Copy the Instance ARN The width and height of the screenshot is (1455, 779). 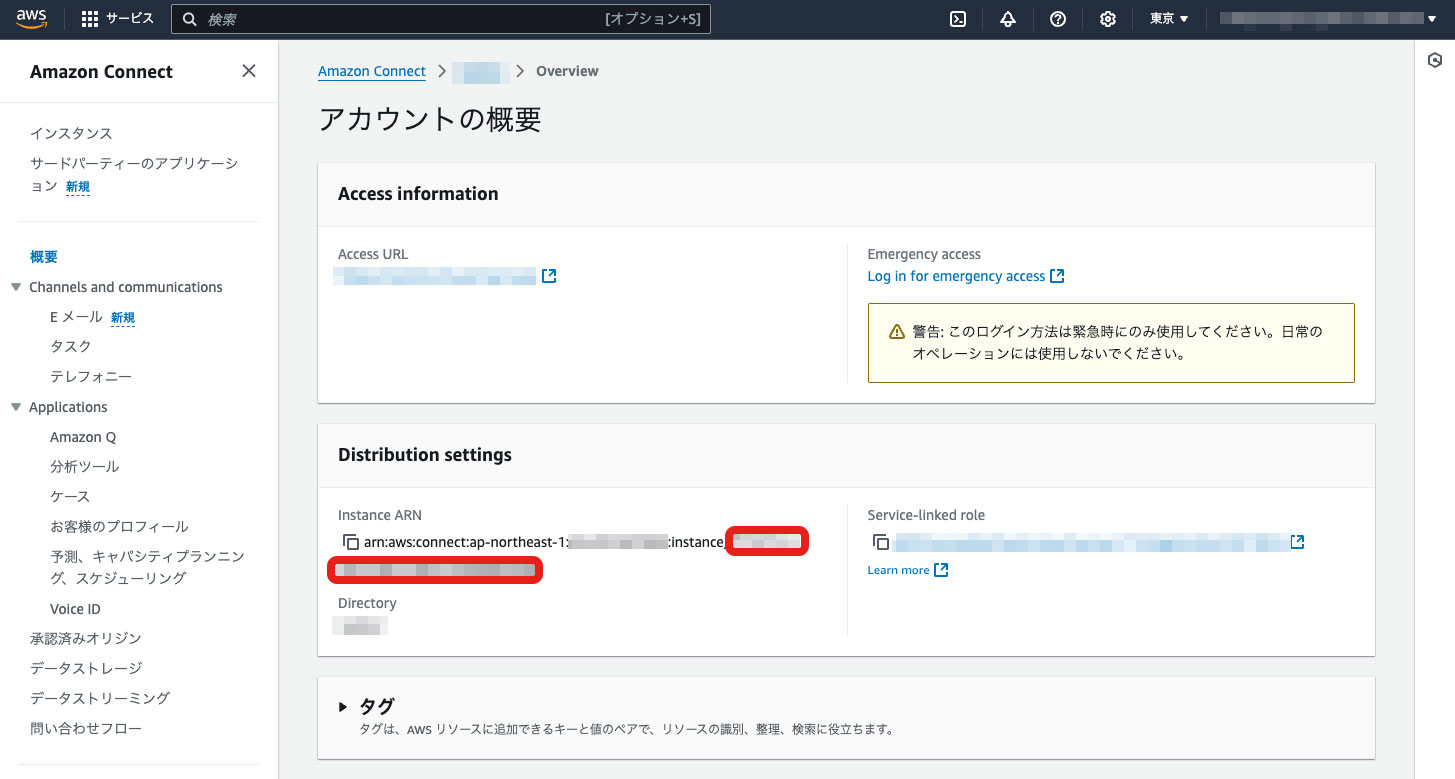[x=350, y=542]
